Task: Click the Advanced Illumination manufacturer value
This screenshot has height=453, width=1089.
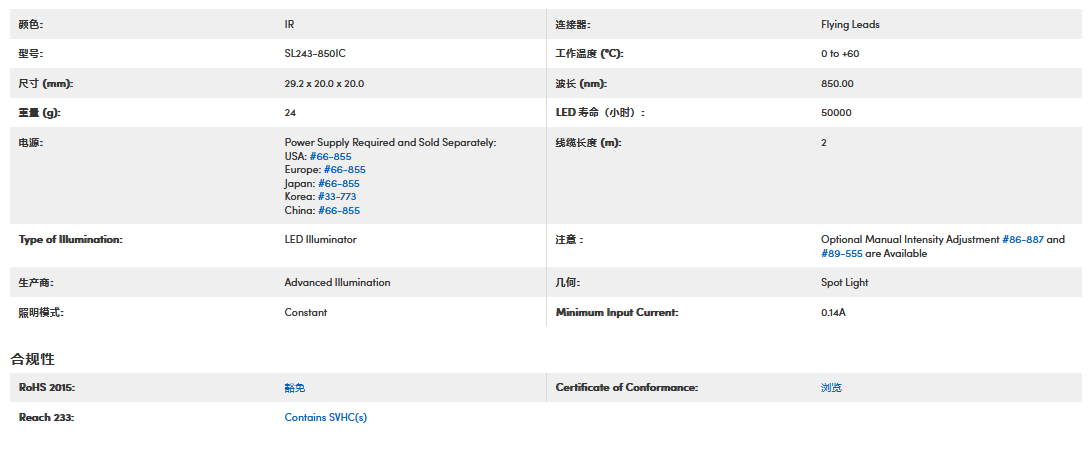Action: (337, 283)
